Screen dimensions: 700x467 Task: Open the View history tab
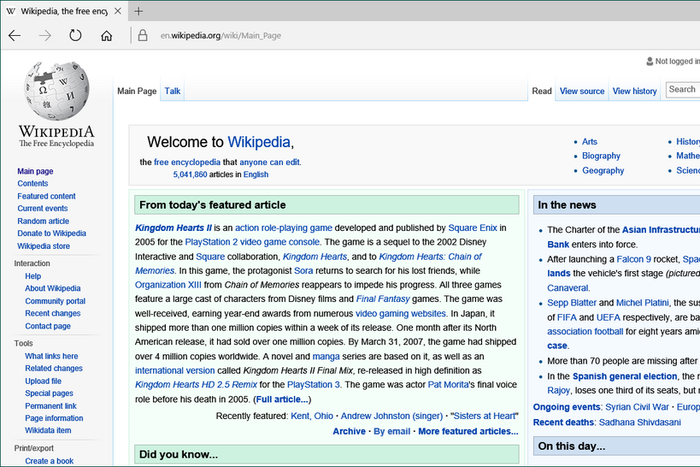click(634, 91)
